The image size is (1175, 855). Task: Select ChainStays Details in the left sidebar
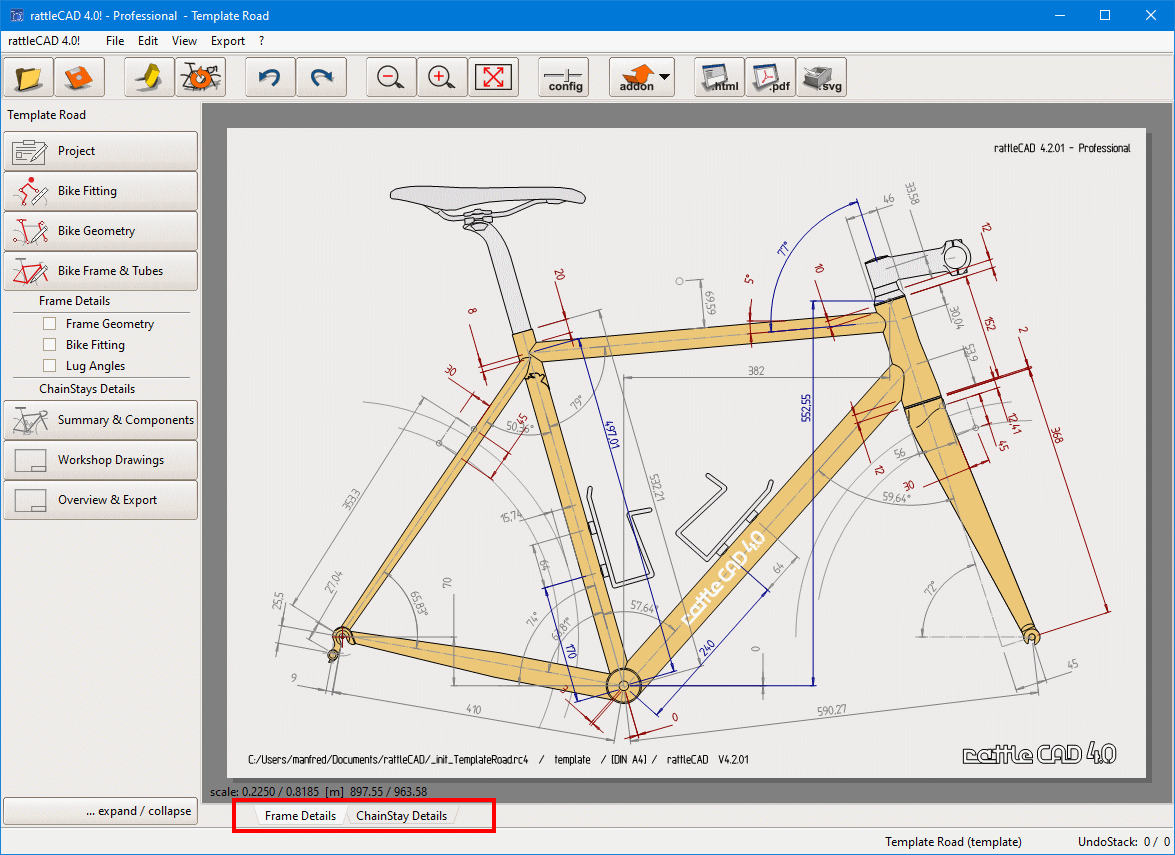[x=87, y=389]
